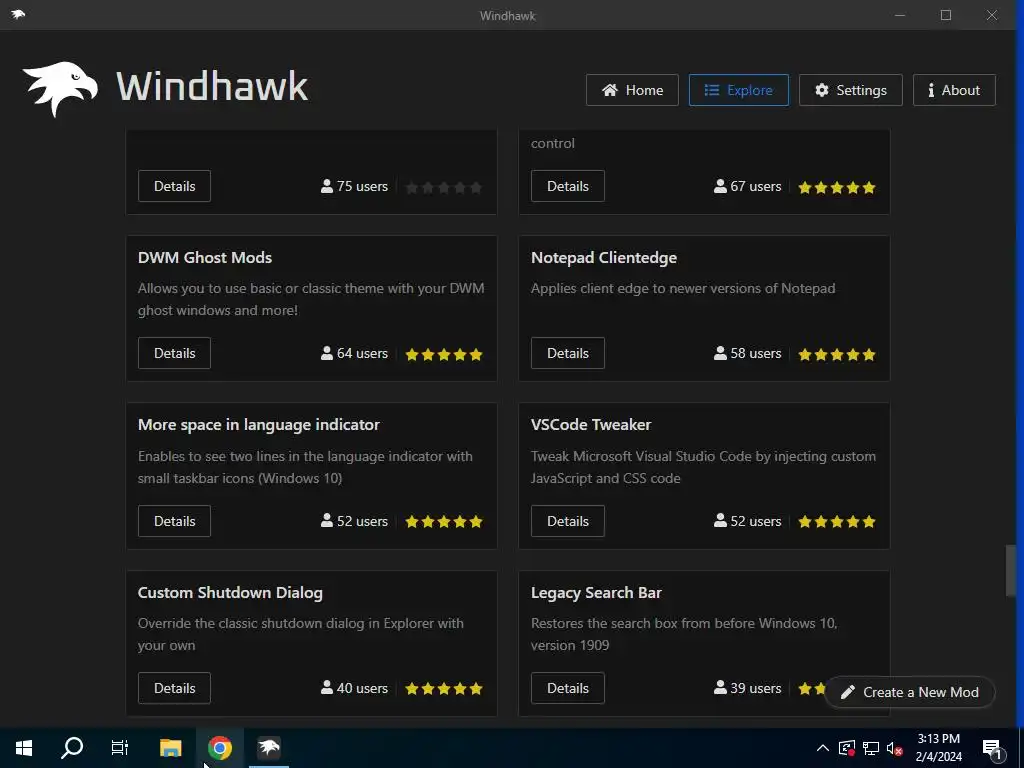Open Details for VSCode Tweaker

[568, 521]
